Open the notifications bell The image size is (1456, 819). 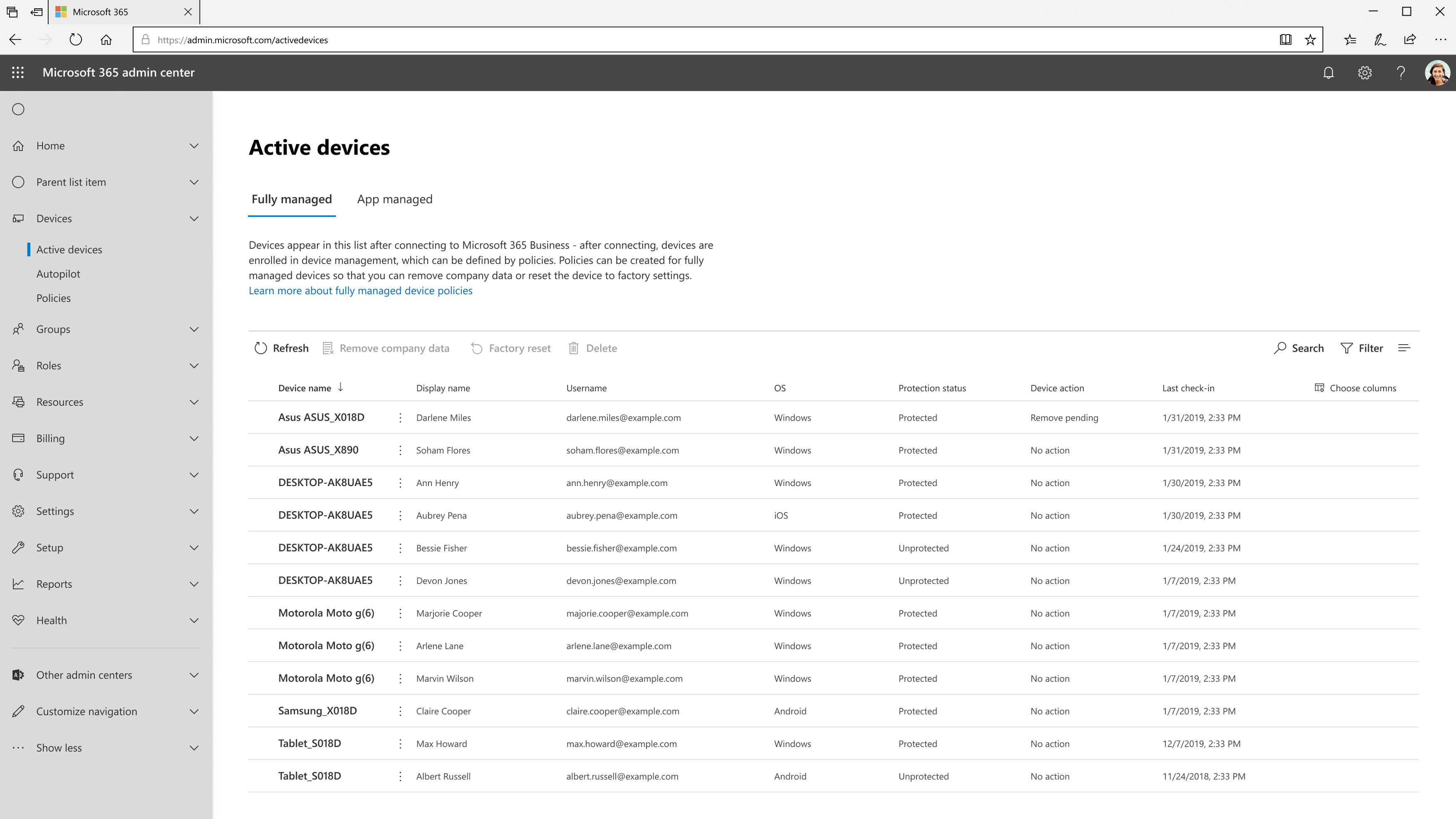click(1328, 72)
